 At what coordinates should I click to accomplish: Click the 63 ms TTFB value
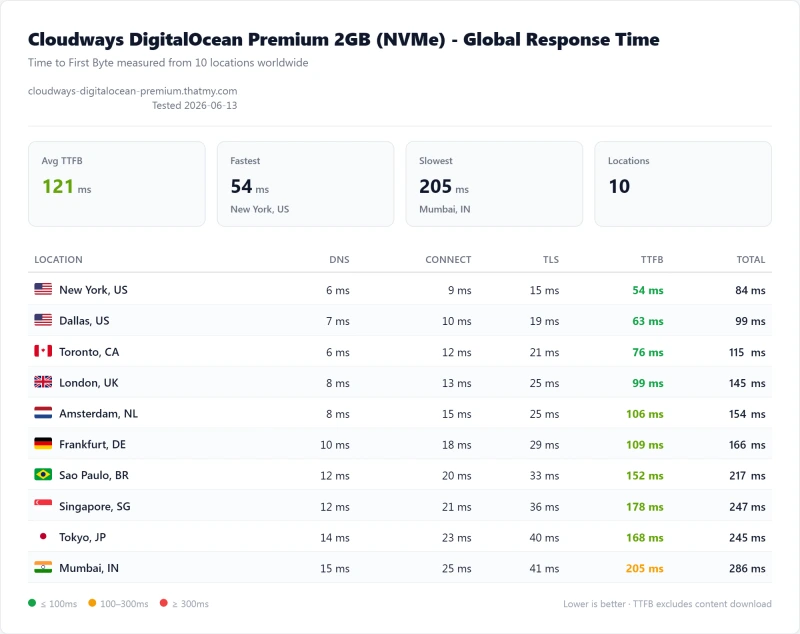648,321
